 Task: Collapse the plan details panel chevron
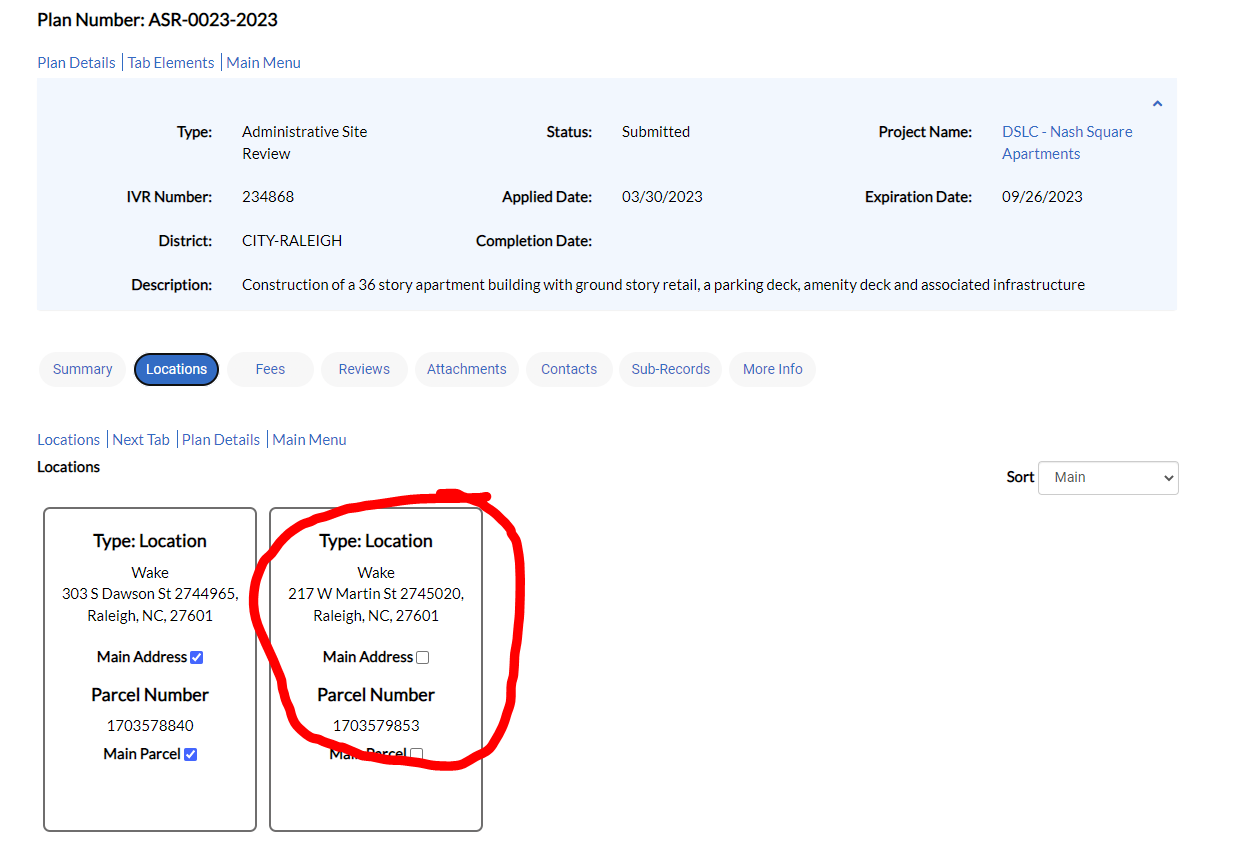pyautogui.click(x=1157, y=103)
